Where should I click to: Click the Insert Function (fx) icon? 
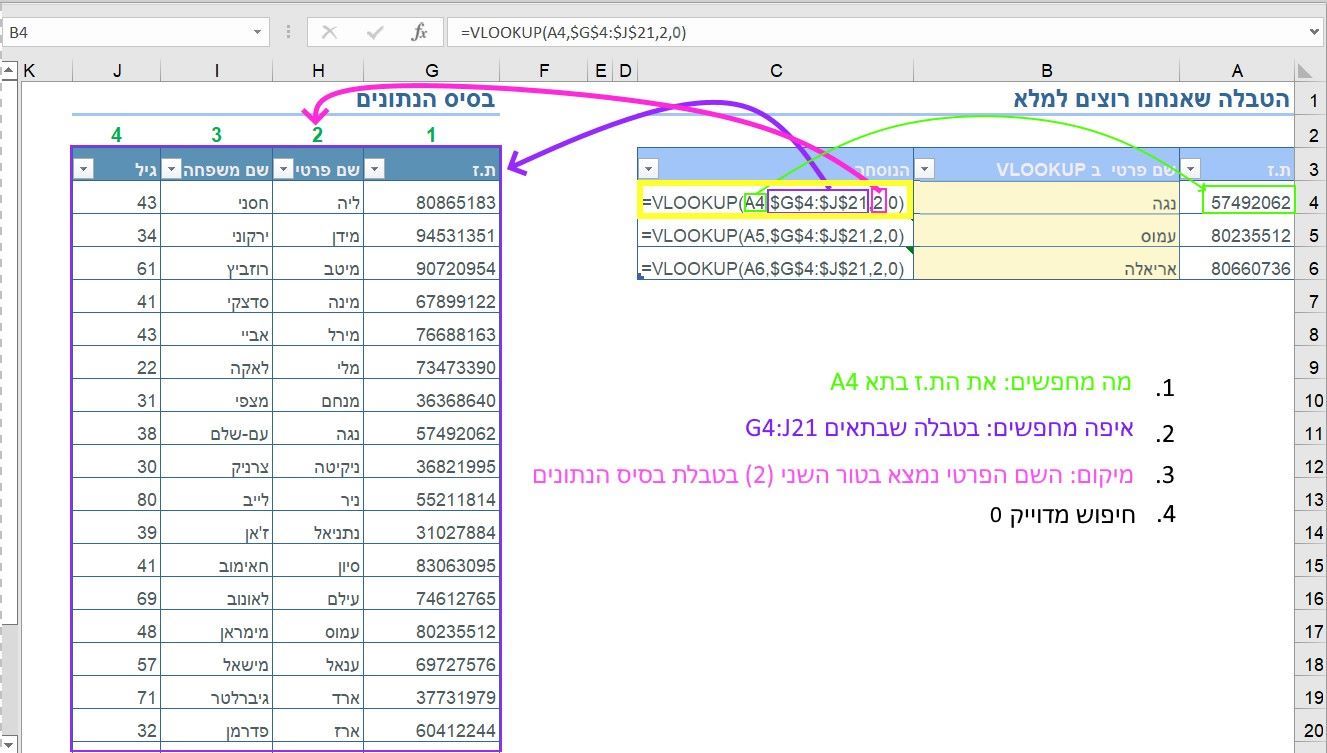pyautogui.click(x=421, y=31)
